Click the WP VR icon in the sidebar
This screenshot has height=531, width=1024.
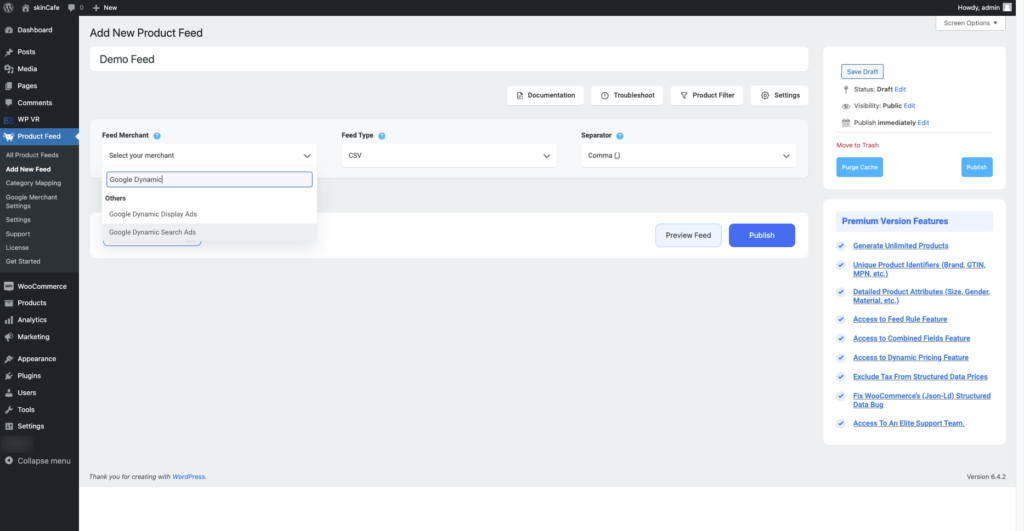click(x=8, y=120)
